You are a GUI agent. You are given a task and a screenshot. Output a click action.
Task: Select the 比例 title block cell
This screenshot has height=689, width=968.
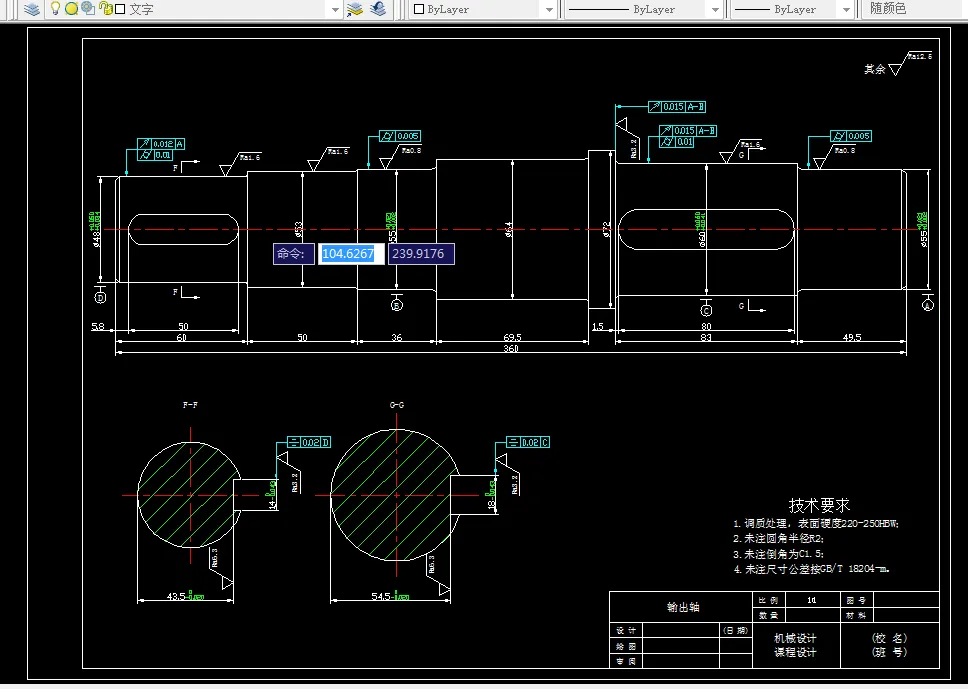pos(768,600)
